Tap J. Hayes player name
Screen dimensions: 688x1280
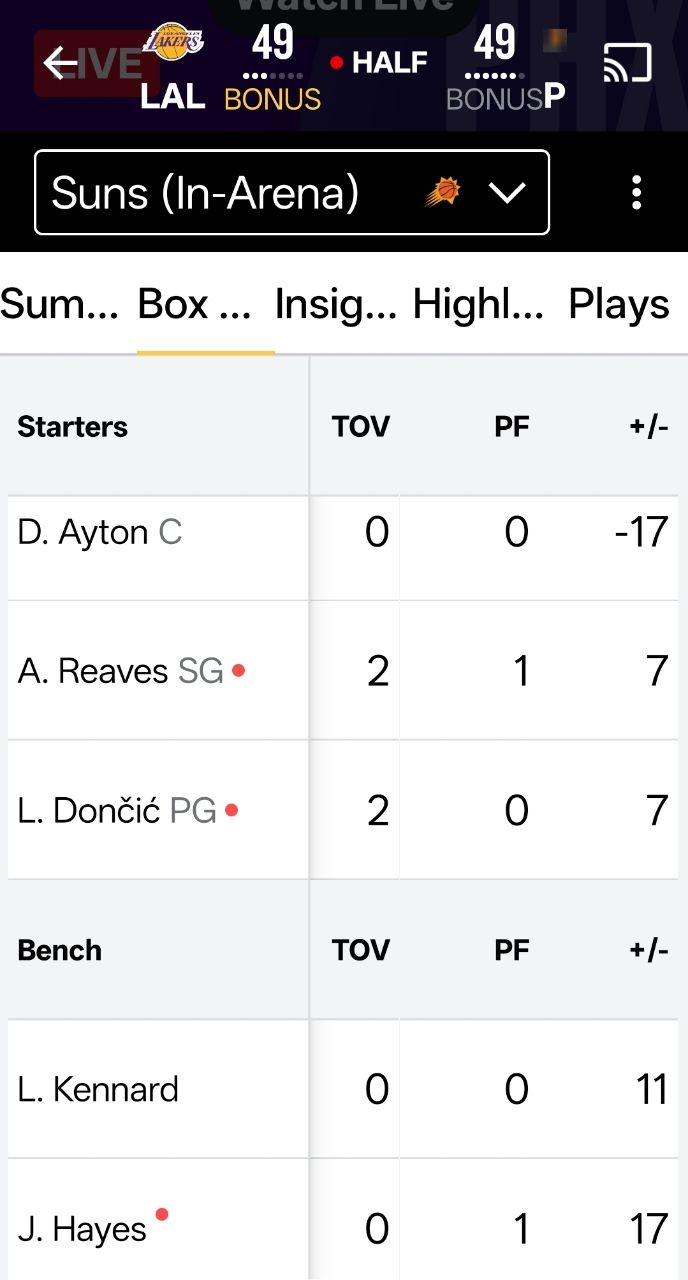(83, 1229)
